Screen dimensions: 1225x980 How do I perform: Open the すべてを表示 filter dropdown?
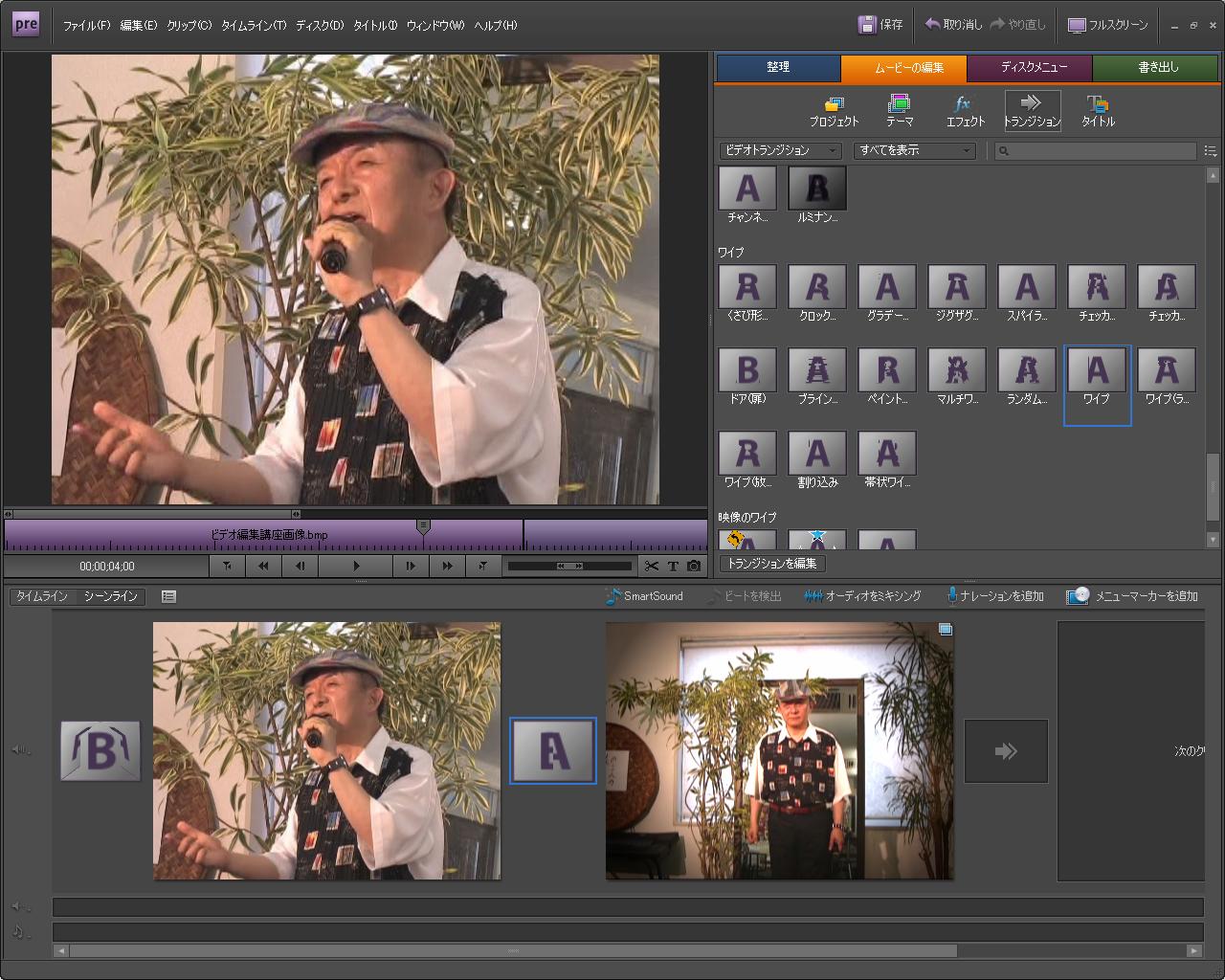point(914,150)
